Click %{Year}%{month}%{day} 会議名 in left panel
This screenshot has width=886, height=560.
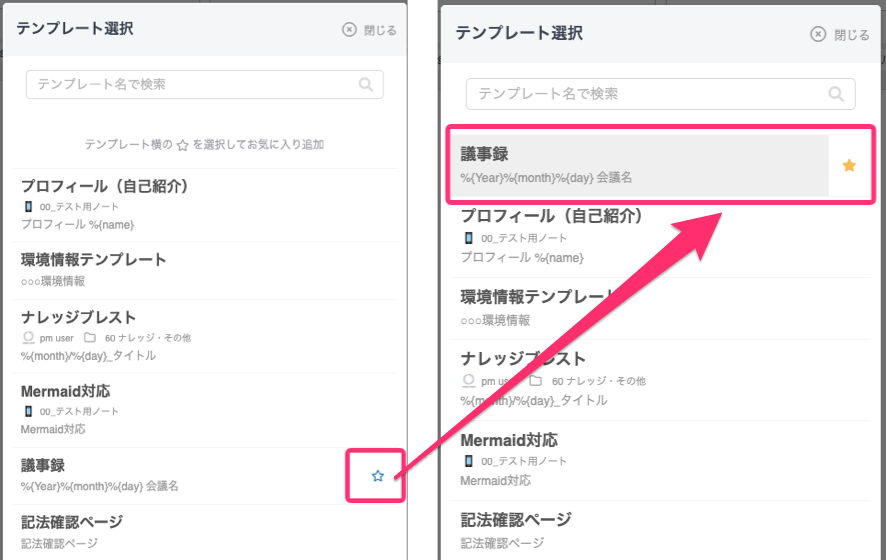point(99,486)
